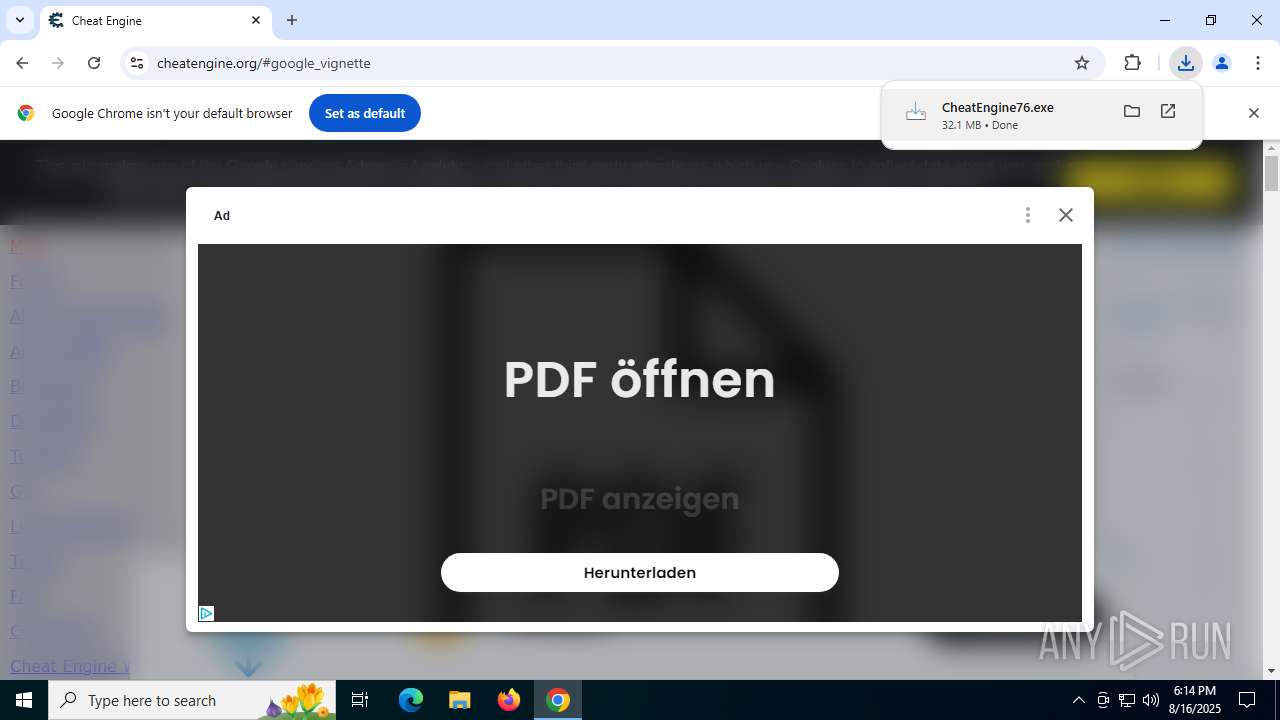Viewport: 1280px width, 720px height.
Task: Click the Herunterladen button
Action: 640,572
